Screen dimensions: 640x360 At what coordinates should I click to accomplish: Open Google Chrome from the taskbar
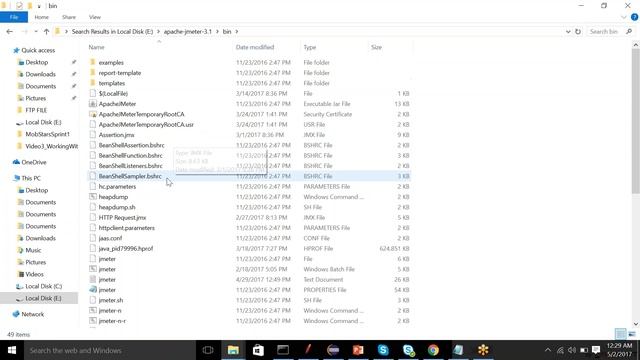pos(433,350)
